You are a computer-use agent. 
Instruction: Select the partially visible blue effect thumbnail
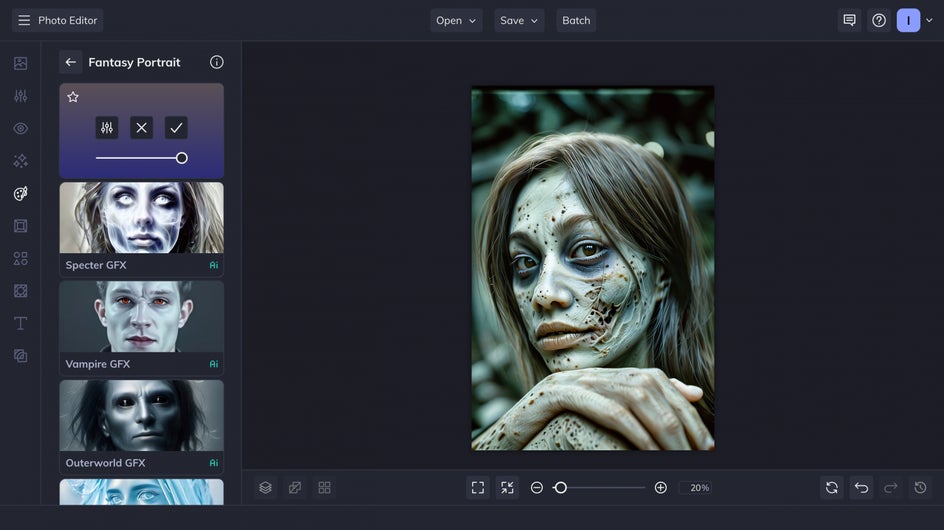[x=141, y=492]
